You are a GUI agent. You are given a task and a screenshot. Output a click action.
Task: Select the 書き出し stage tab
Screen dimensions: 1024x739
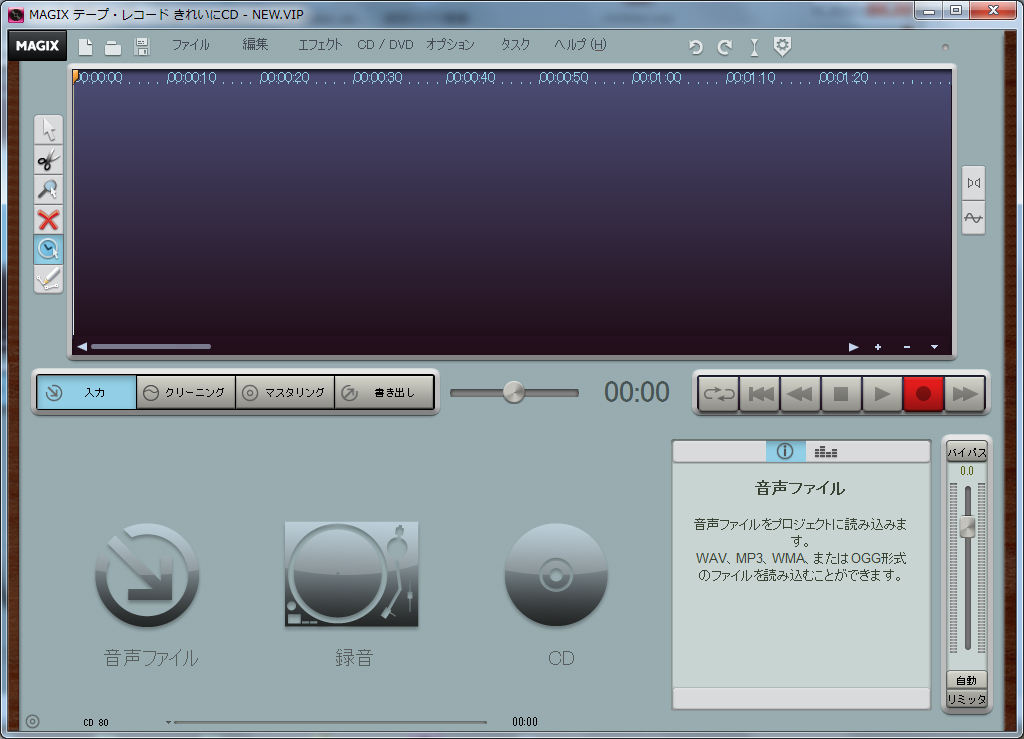tap(385, 392)
